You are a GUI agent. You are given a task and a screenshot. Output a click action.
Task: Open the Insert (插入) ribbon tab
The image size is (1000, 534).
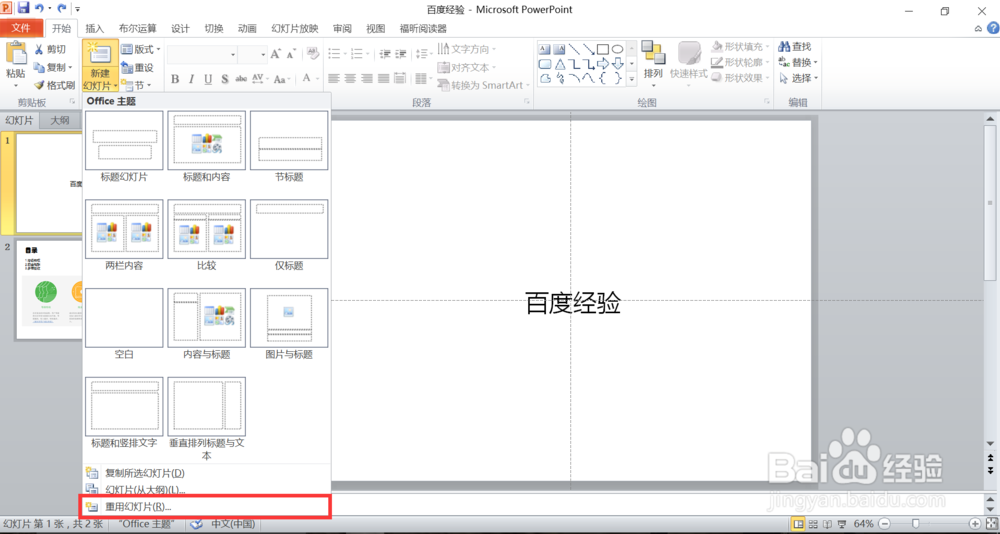click(x=94, y=29)
